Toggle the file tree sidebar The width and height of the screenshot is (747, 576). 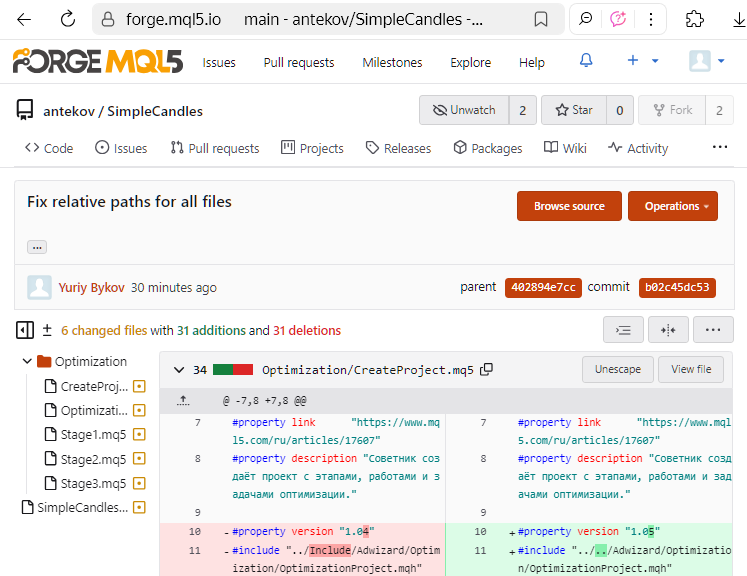coord(25,330)
